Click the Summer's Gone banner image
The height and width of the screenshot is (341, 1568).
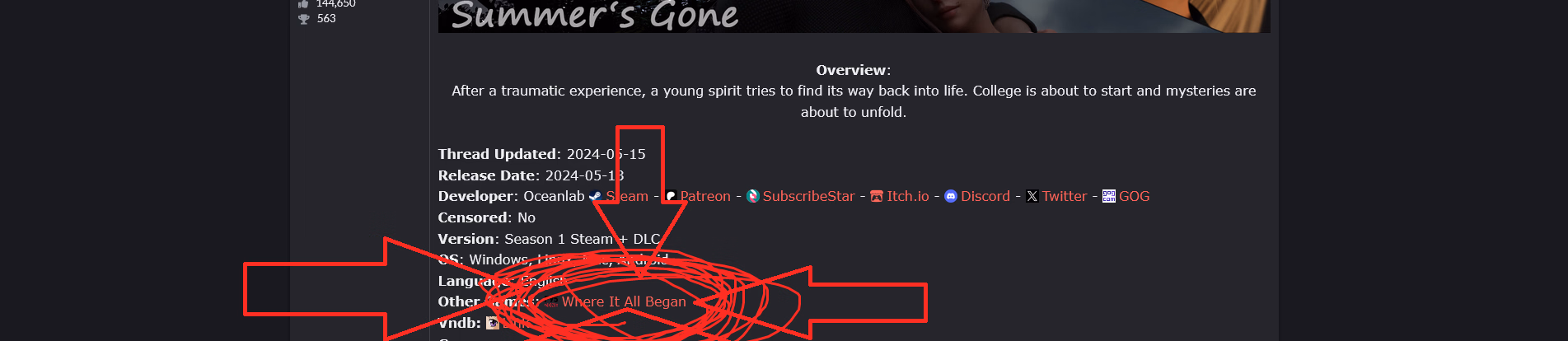(x=854, y=16)
